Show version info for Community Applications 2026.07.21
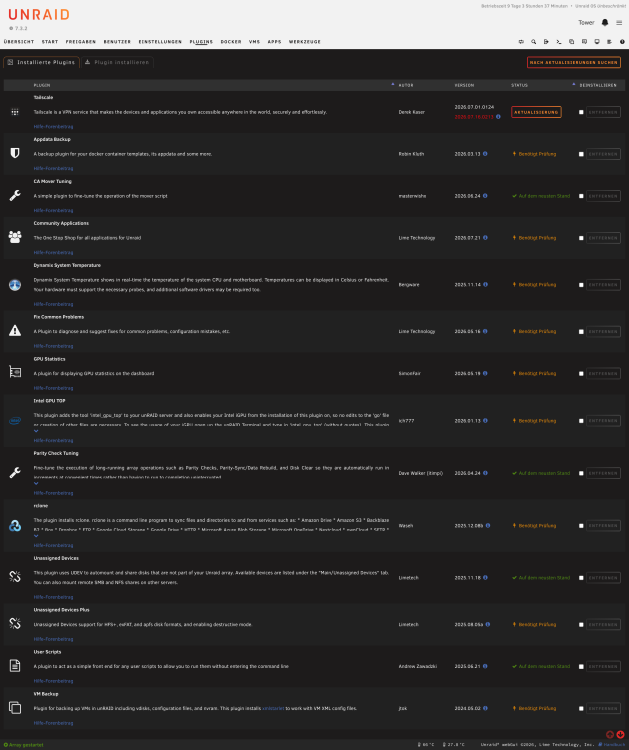Image resolution: width=629 pixels, height=750 pixels. pyautogui.click(x=485, y=238)
